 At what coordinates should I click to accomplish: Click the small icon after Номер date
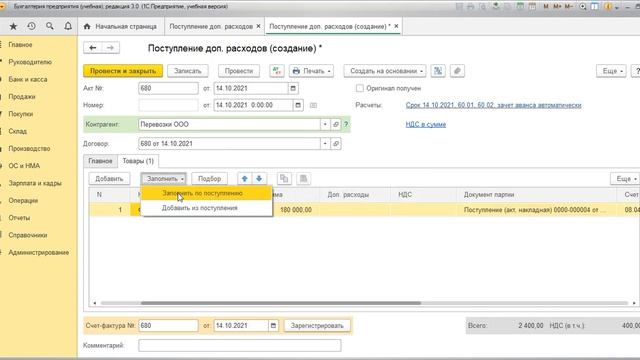(313, 105)
